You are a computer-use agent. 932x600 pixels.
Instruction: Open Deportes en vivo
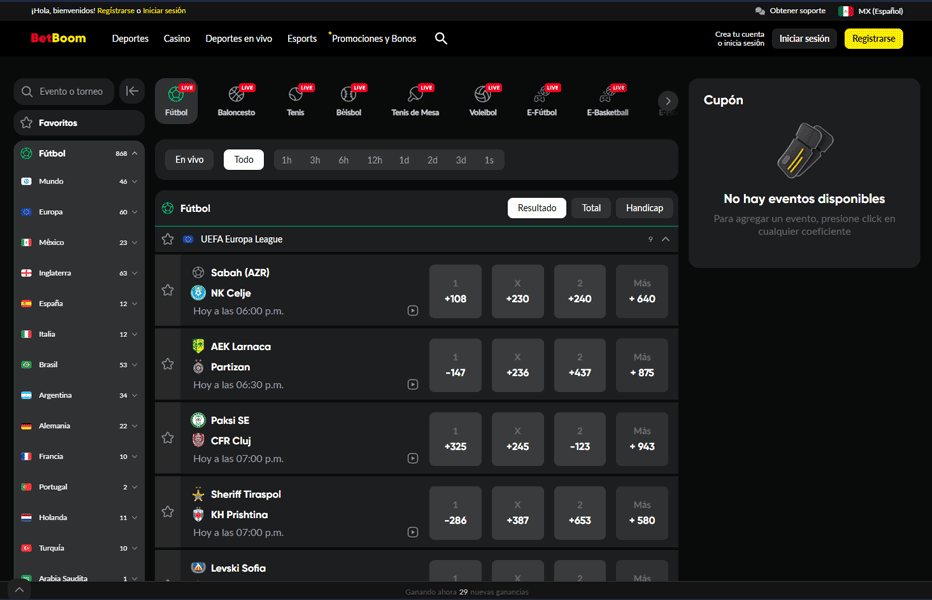[x=238, y=39]
